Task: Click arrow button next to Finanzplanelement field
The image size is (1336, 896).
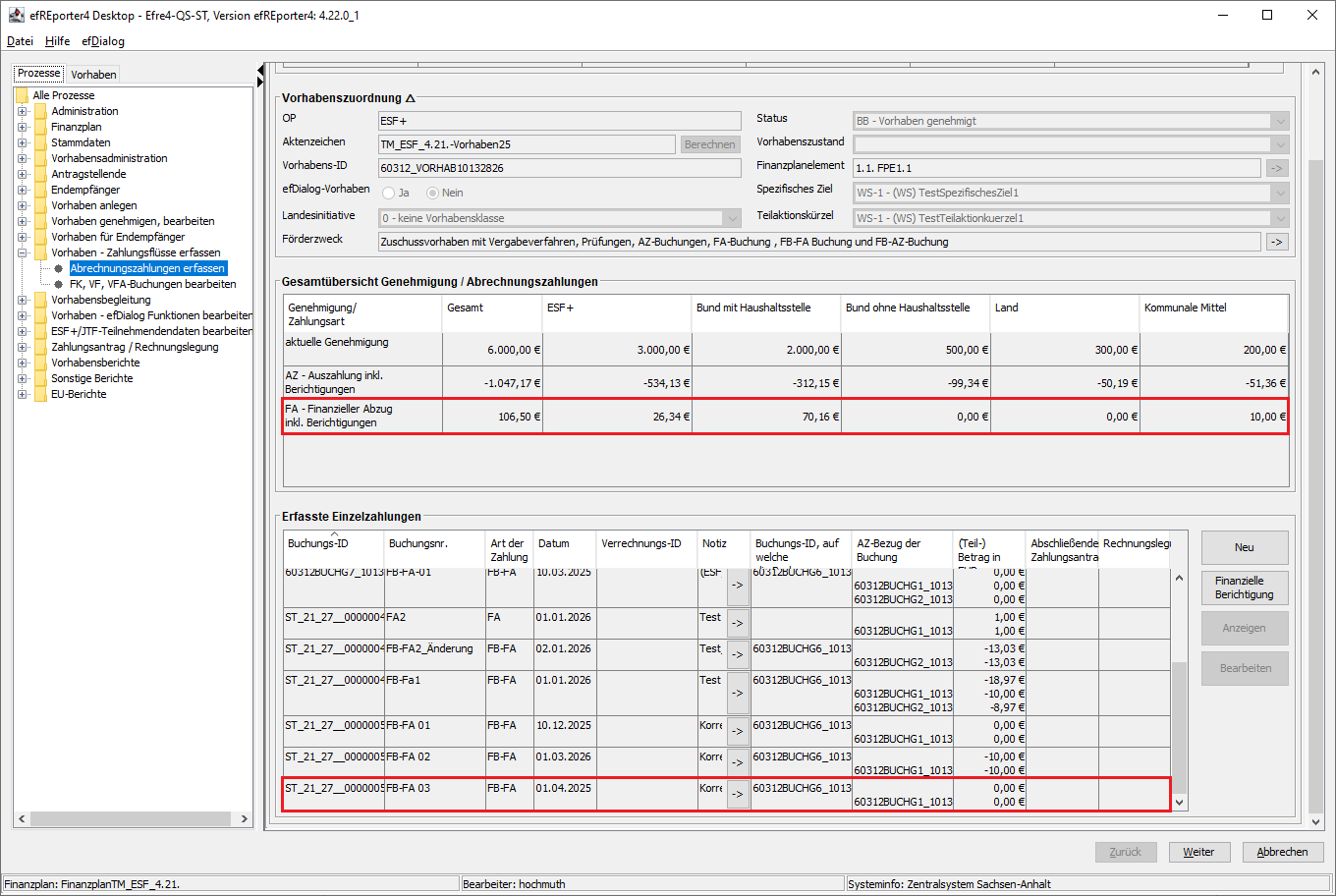Action: tap(1276, 168)
